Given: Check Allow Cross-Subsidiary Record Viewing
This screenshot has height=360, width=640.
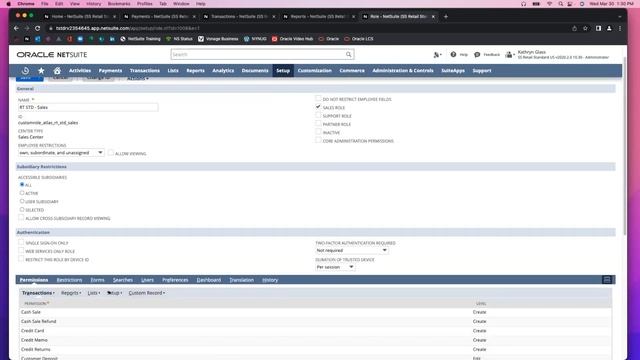Looking at the screenshot, I should pyautogui.click(x=21, y=218).
